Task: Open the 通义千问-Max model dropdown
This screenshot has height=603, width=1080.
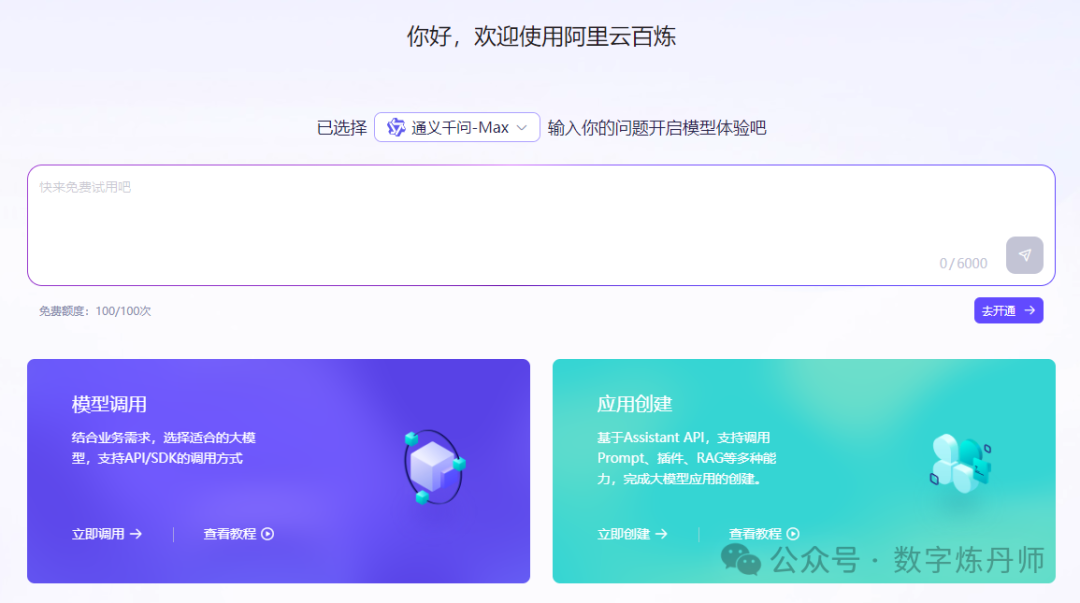Action: (457, 127)
